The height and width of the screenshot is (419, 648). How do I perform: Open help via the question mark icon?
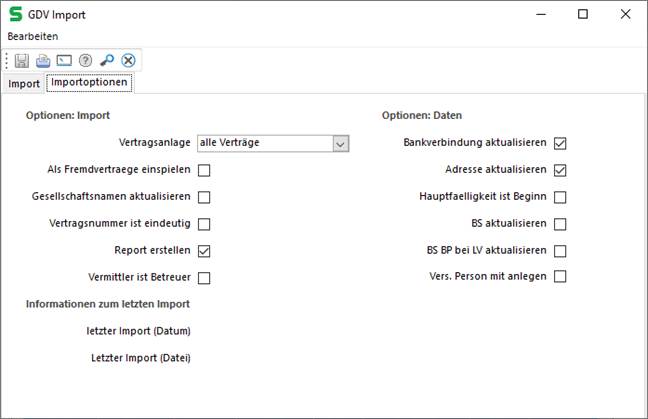click(x=86, y=60)
